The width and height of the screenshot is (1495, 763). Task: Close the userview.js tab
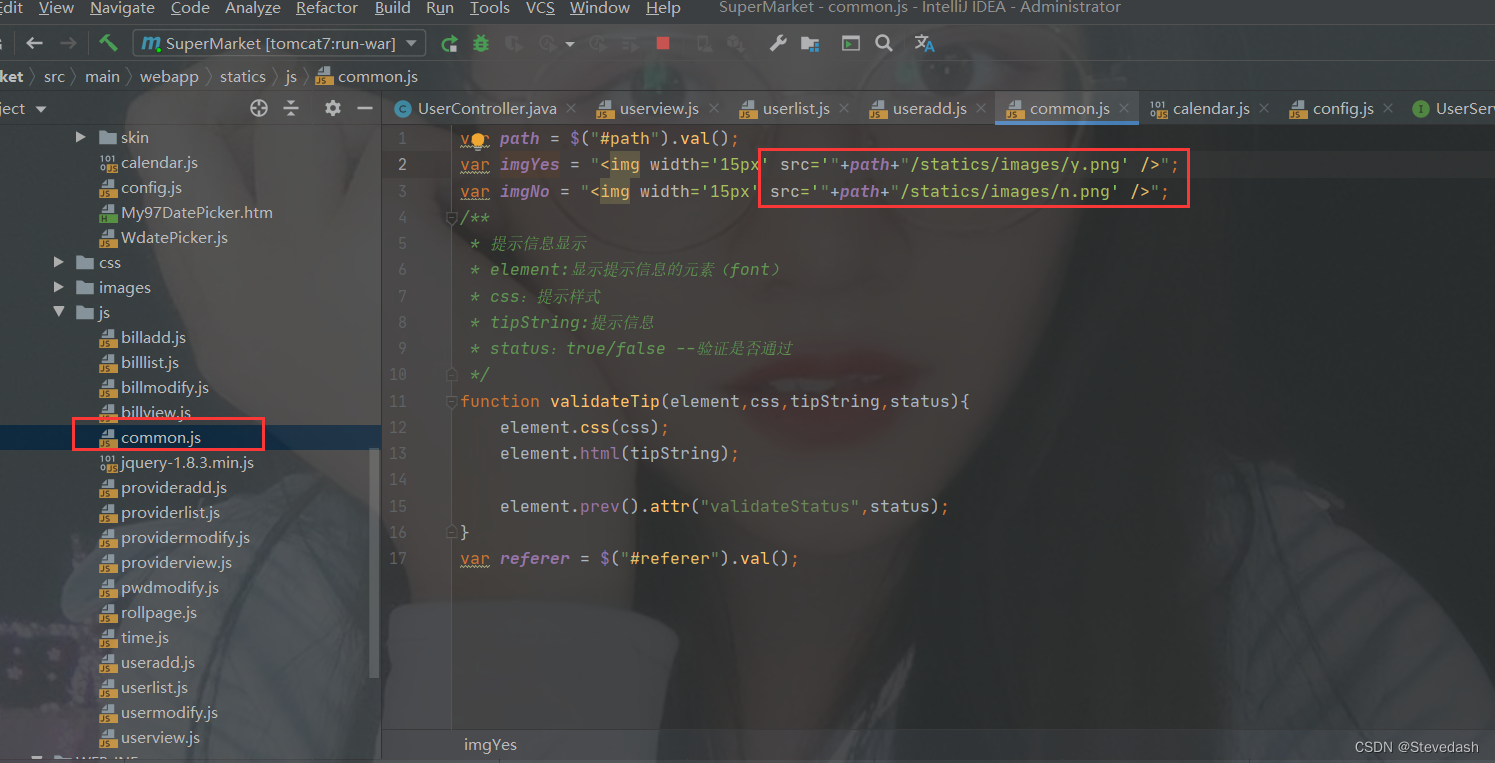(713, 108)
